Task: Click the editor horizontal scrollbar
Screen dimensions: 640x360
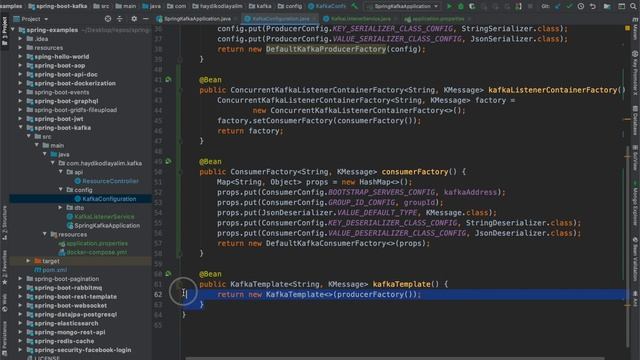Action: pyautogui.click(x=394, y=358)
